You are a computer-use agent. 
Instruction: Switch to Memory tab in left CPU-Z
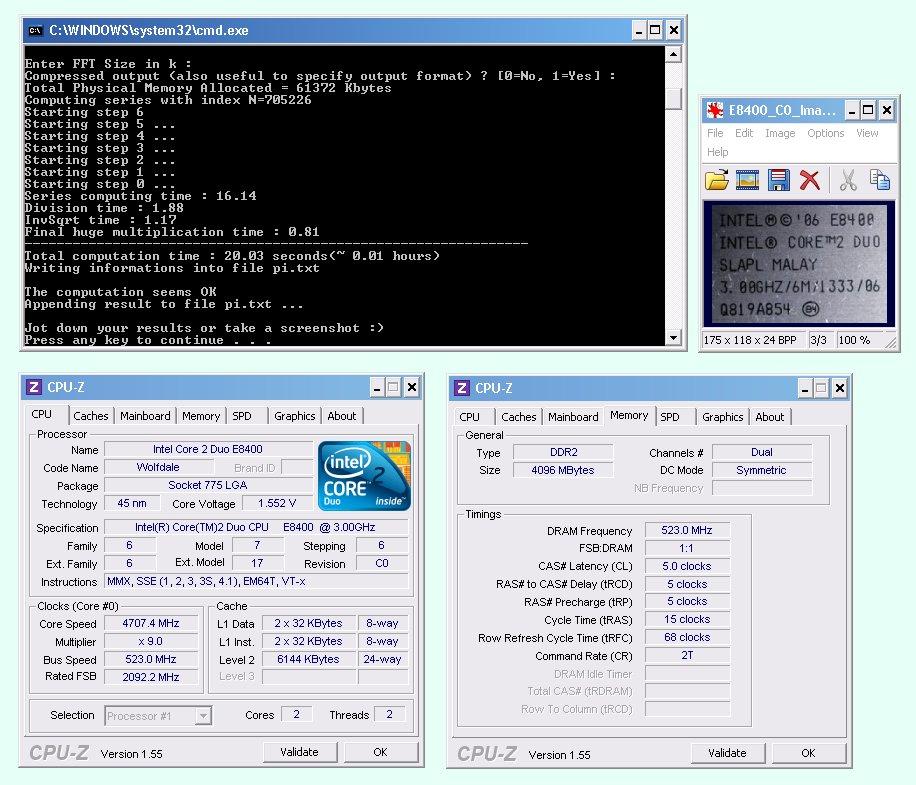pyautogui.click(x=200, y=416)
